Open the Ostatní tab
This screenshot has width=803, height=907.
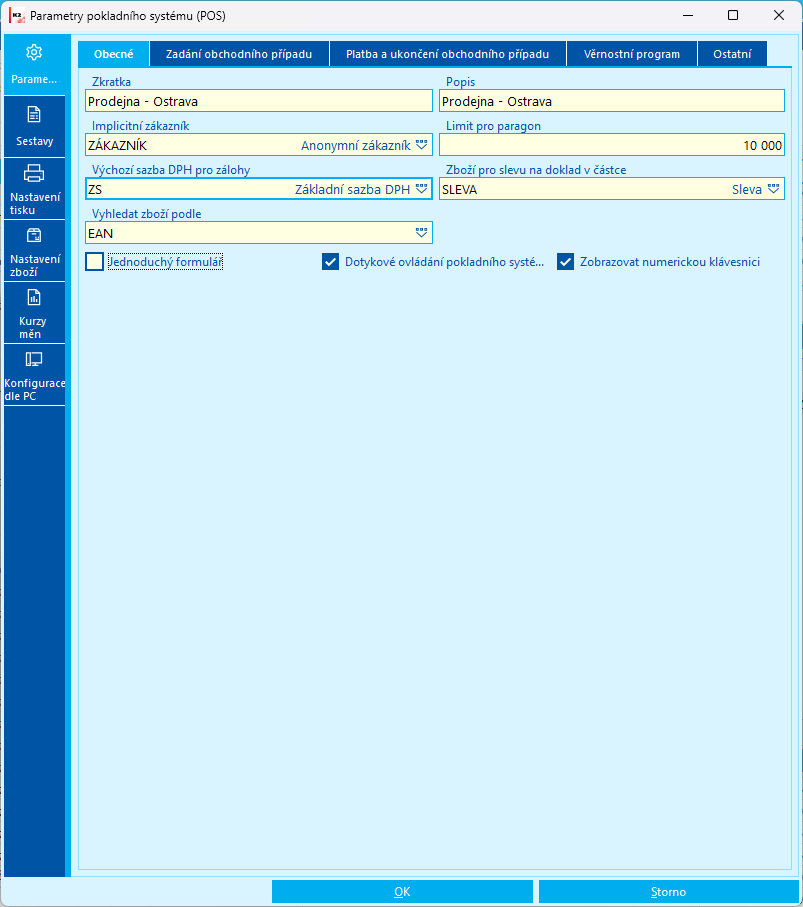click(x=732, y=54)
